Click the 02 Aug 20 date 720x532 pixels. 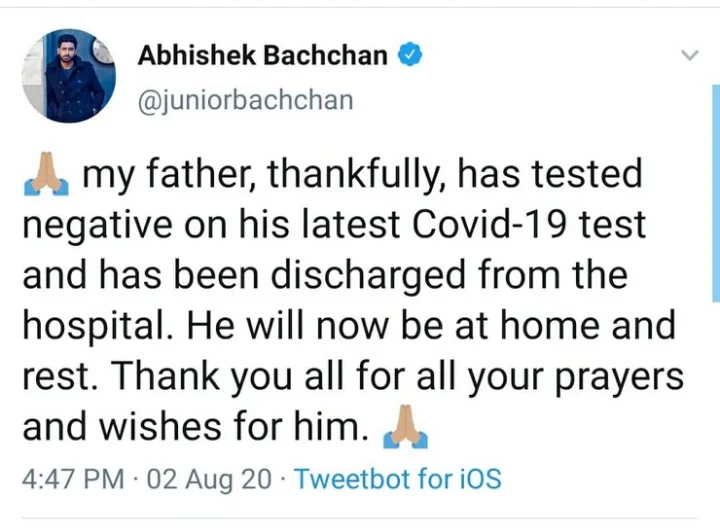click(x=209, y=479)
